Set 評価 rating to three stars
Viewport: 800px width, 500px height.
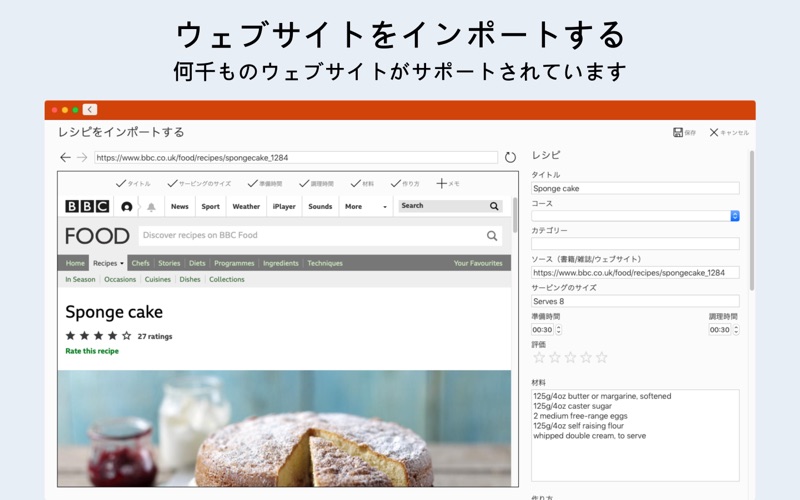coord(570,357)
